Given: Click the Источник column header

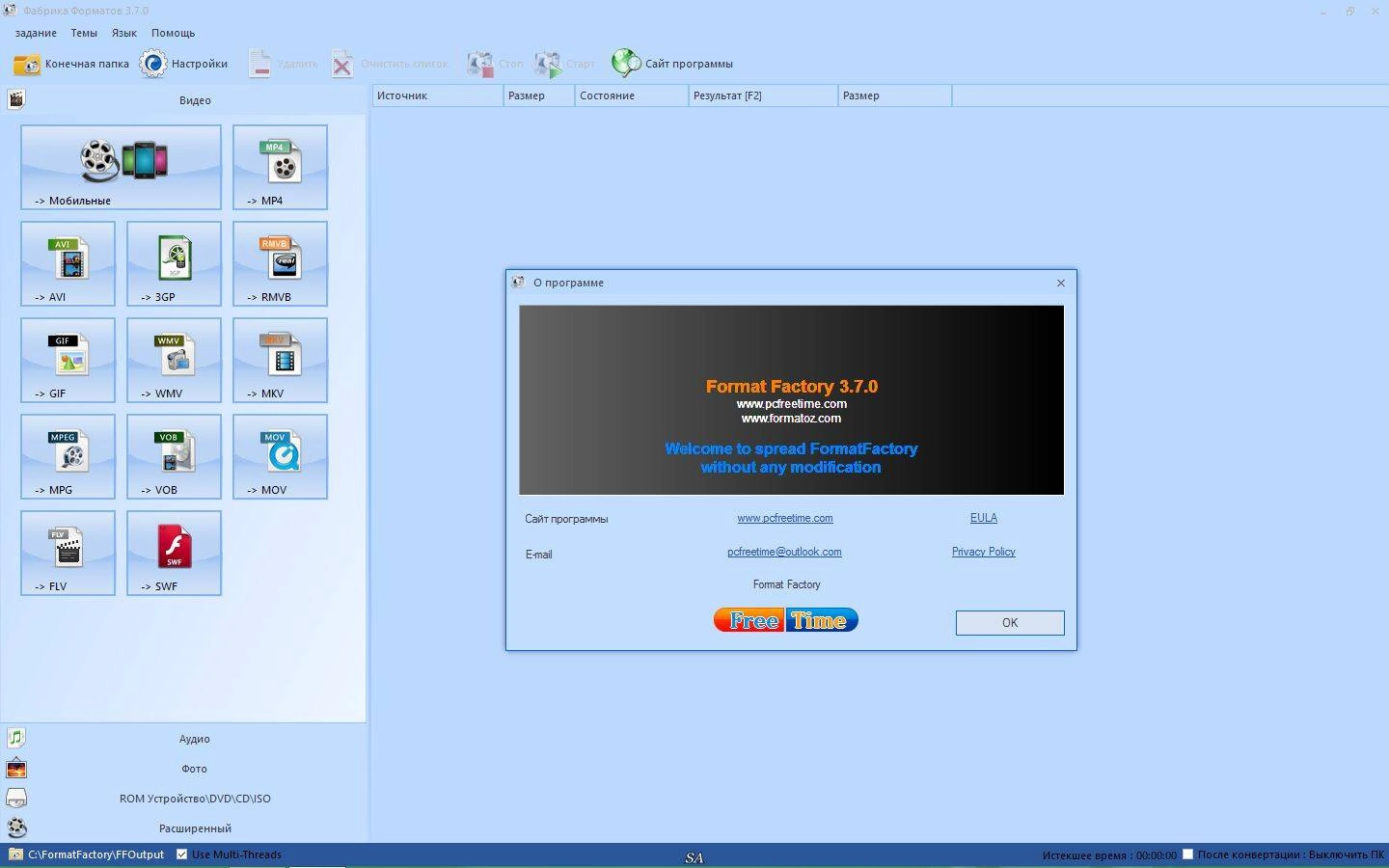Looking at the screenshot, I should click(x=438, y=95).
